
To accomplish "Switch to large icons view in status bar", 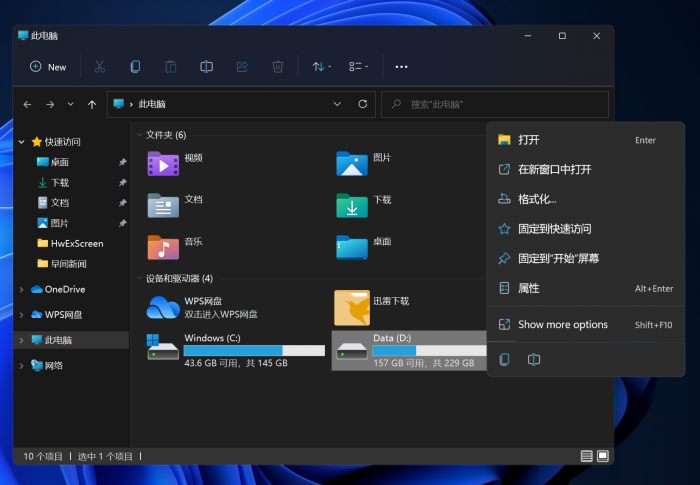I will [602, 456].
